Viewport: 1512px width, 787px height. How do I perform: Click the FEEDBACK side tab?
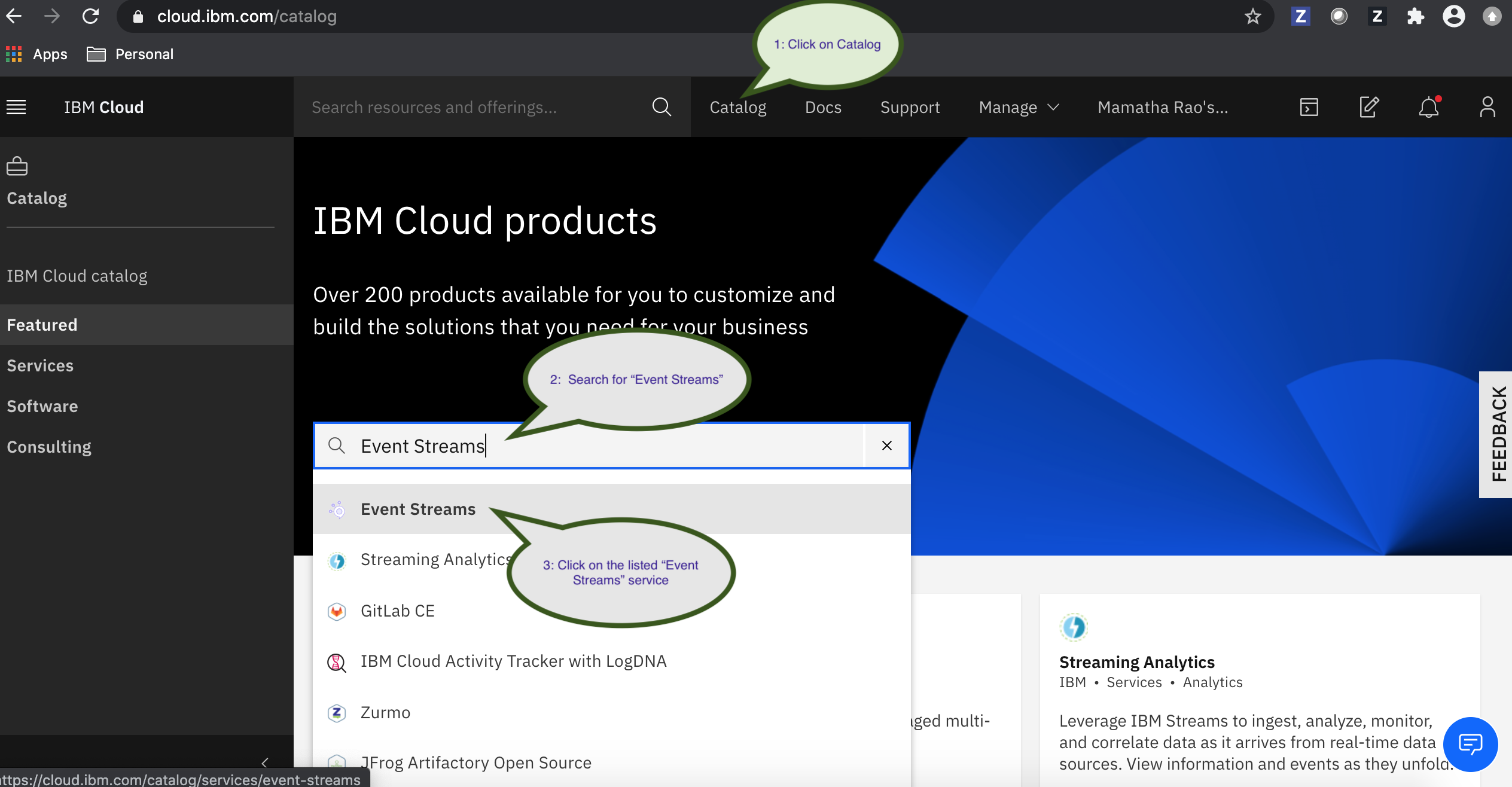[1497, 434]
